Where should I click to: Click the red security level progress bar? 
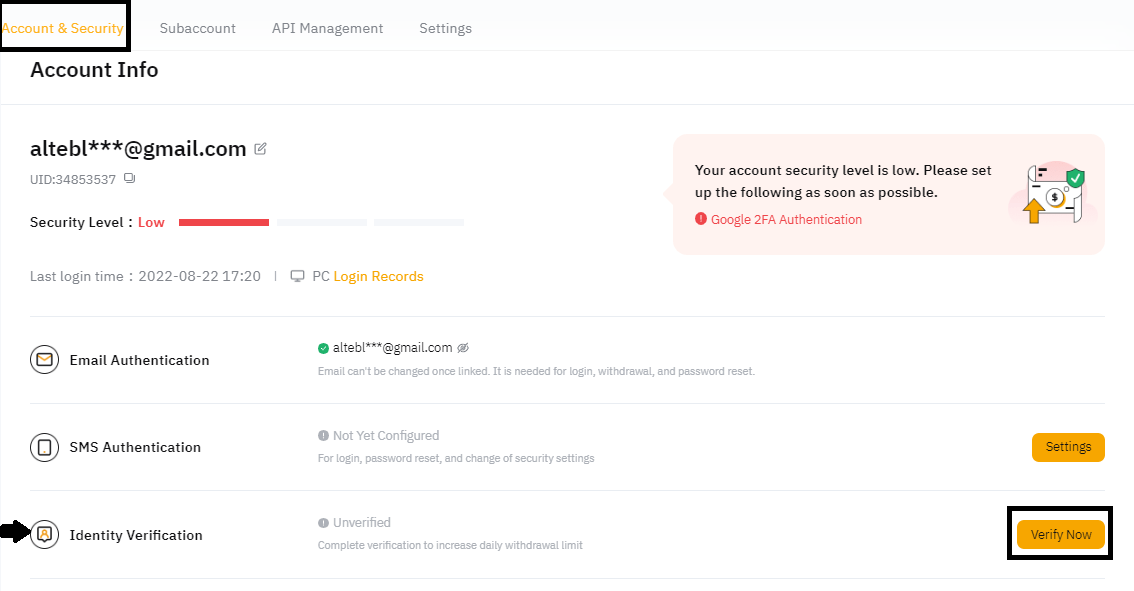coord(223,222)
